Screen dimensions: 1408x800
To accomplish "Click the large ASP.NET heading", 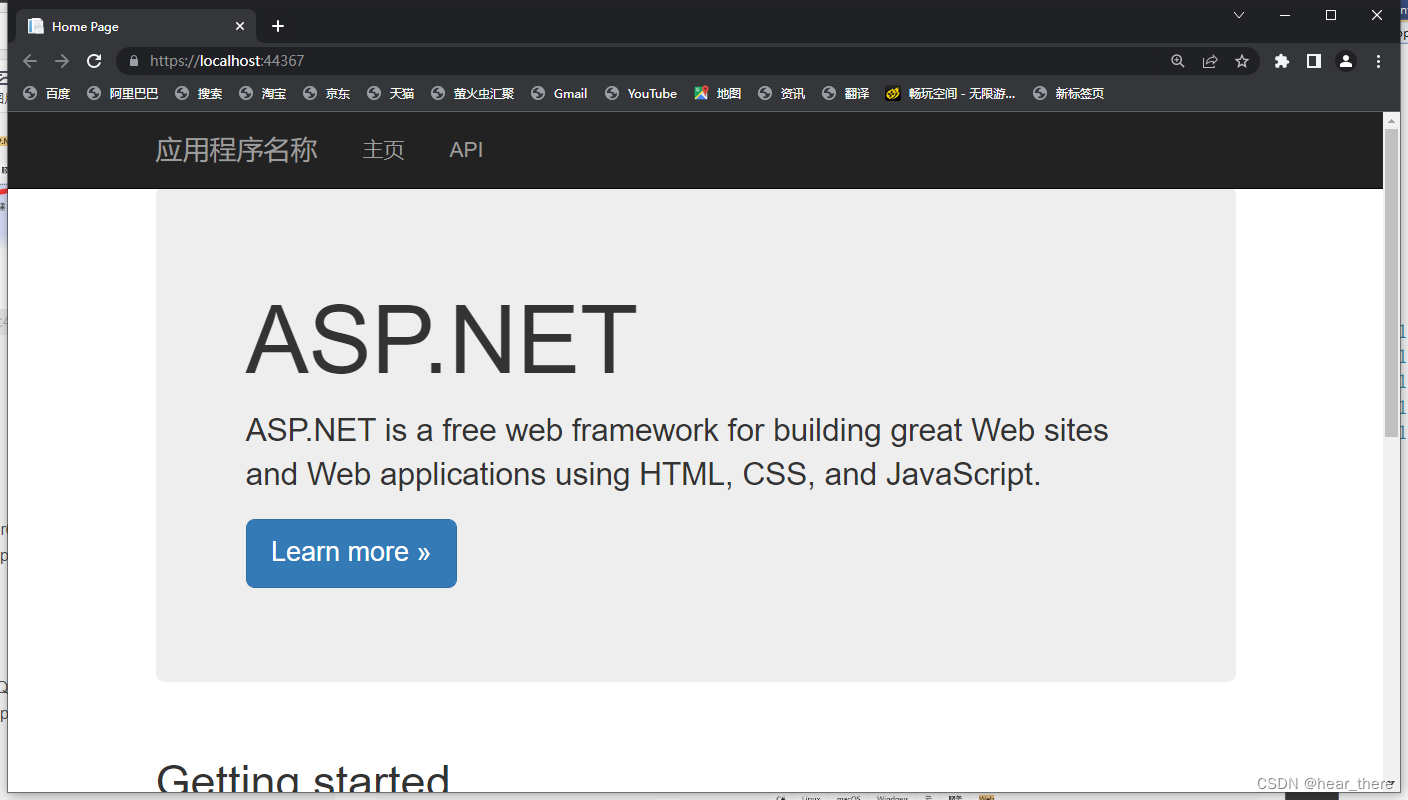I will click(x=441, y=341).
